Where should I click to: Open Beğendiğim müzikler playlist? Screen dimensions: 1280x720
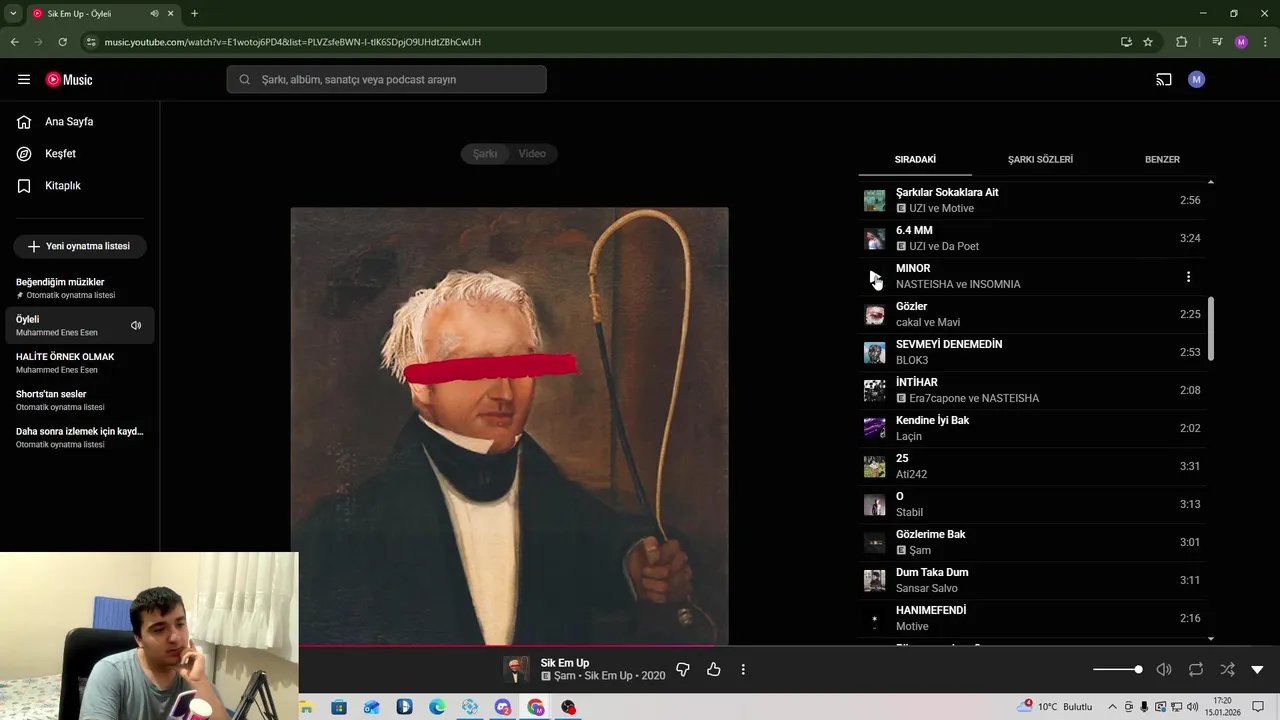coord(80,288)
